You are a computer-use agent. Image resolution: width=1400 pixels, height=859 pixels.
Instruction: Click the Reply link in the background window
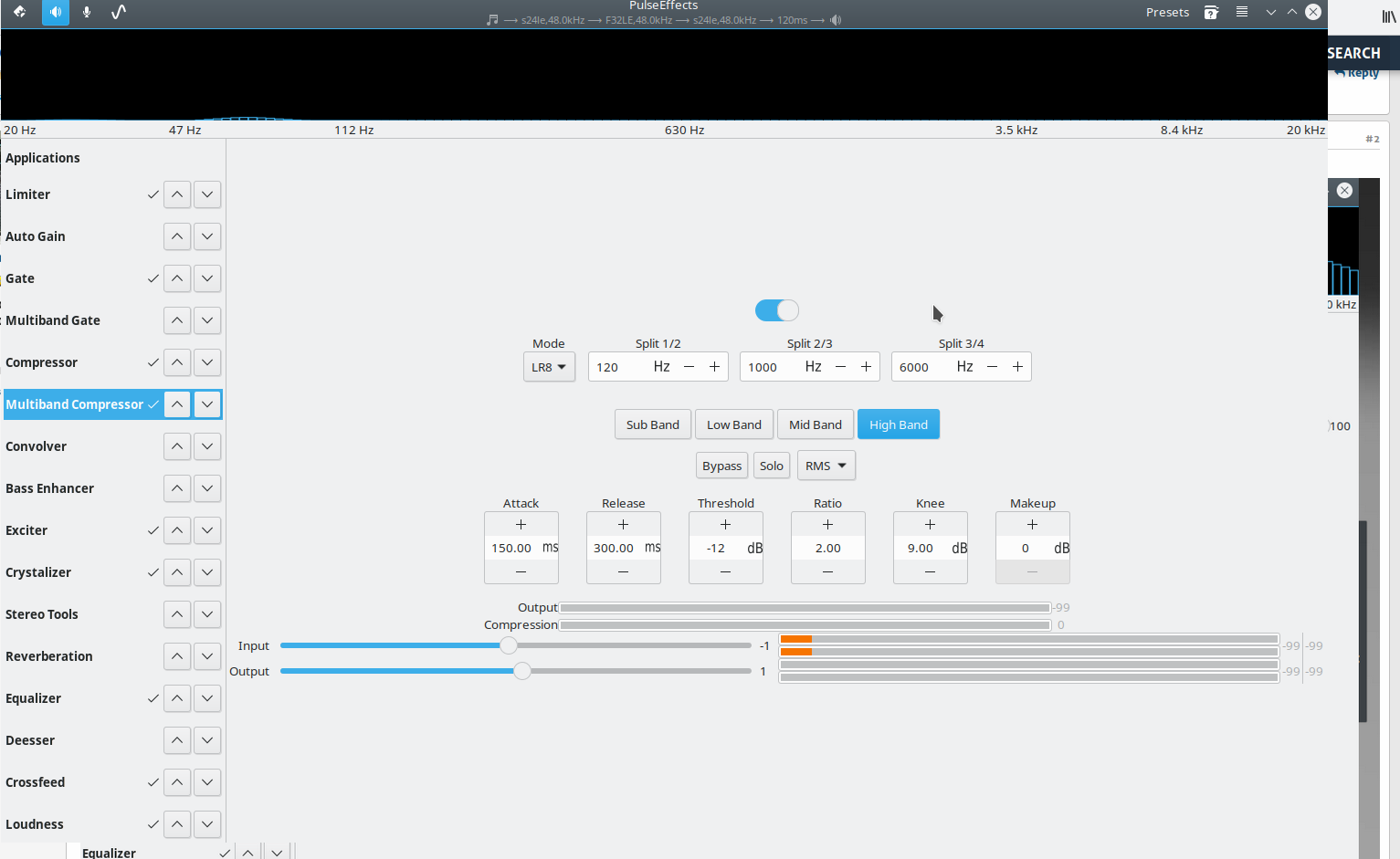tap(1357, 74)
